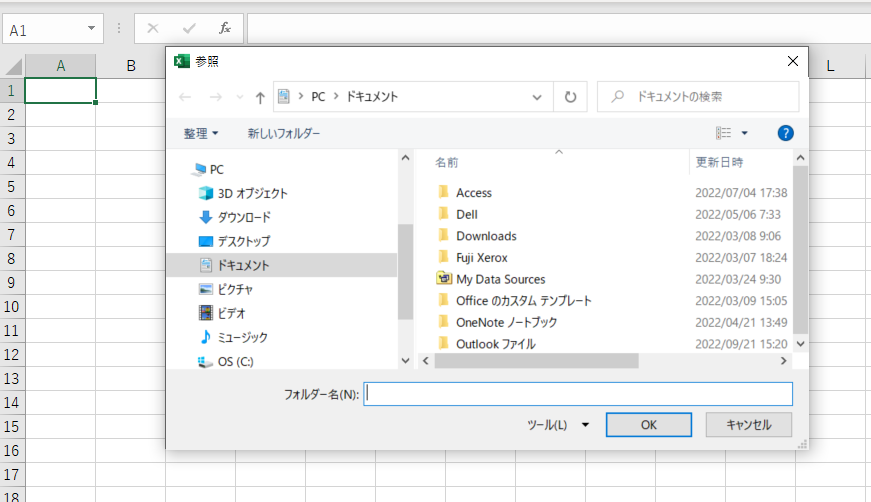Open the help question mark icon
This screenshot has height=502, width=871.
[x=785, y=133]
